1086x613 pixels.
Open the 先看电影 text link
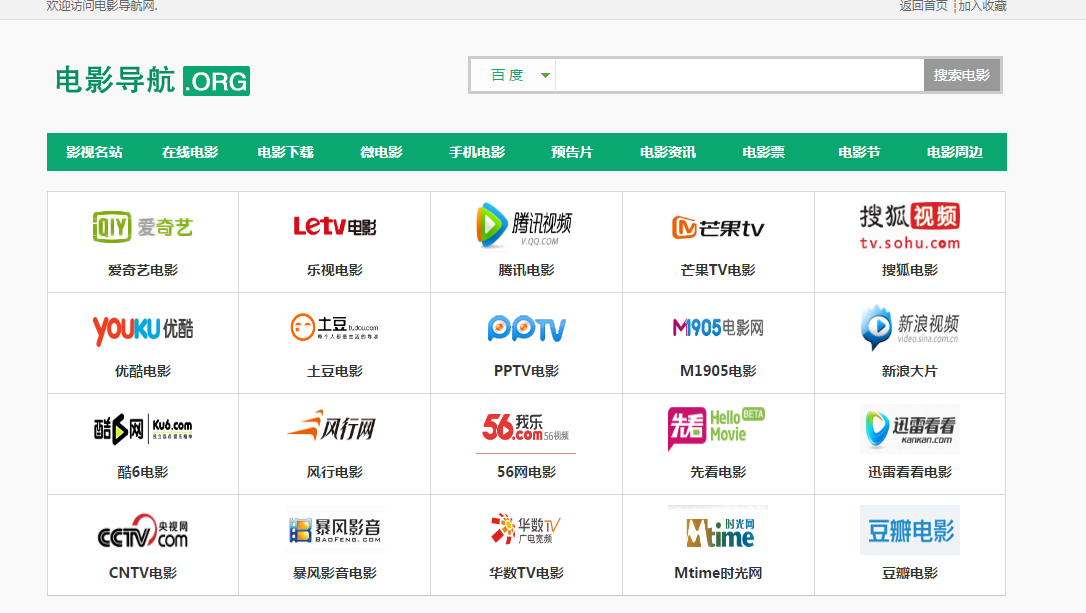[718, 472]
